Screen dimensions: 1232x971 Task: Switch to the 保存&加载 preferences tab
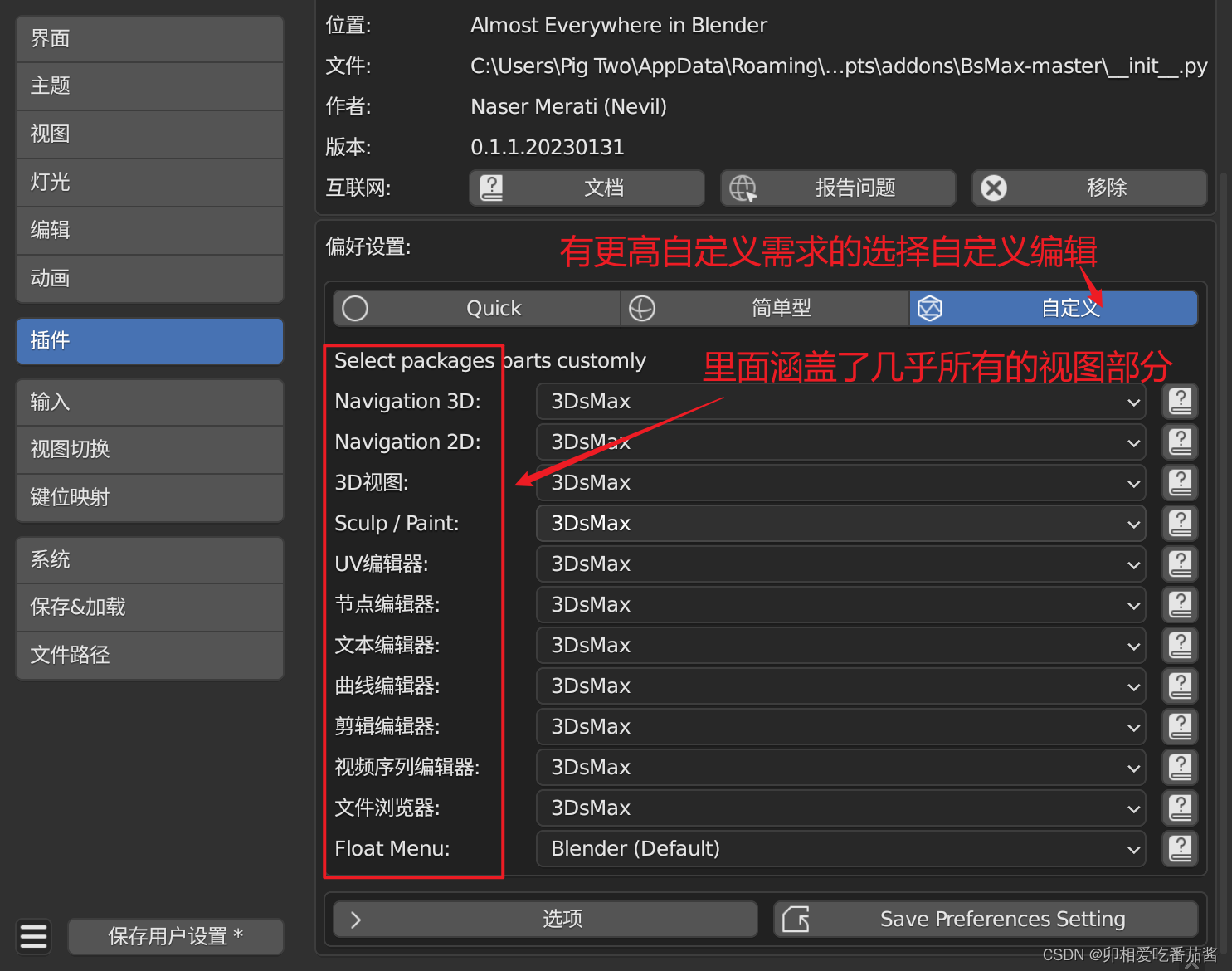(x=149, y=607)
